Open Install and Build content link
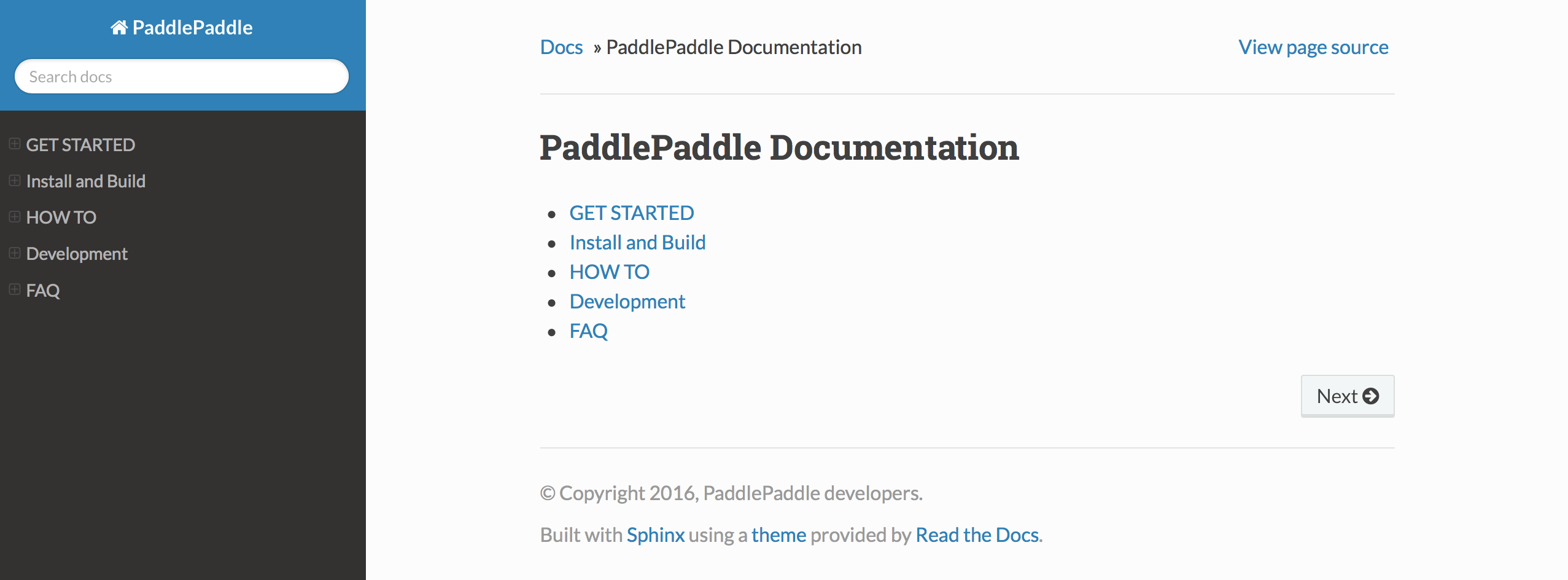 pos(638,243)
